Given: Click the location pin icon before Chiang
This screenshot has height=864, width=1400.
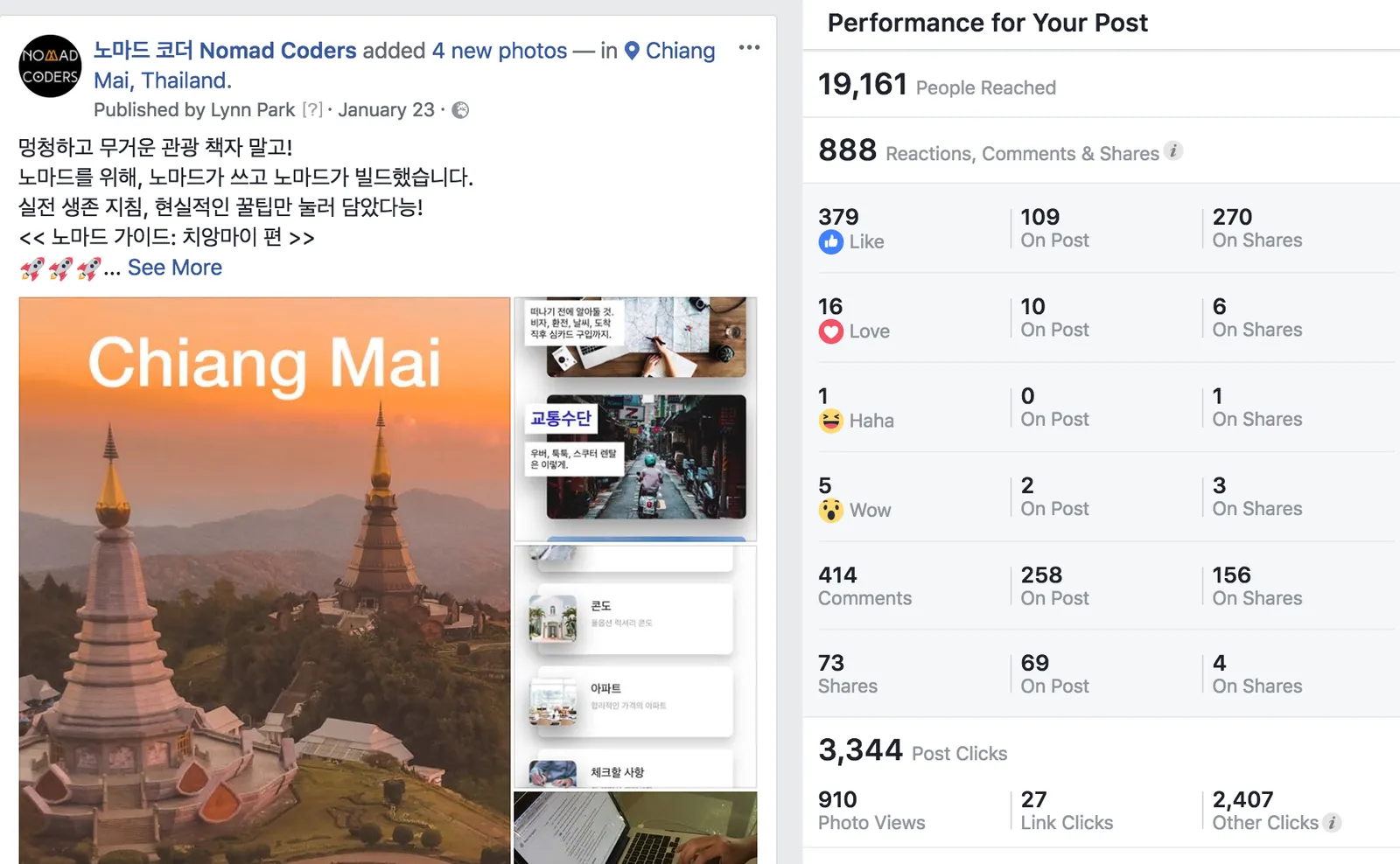Looking at the screenshot, I should click(x=632, y=51).
